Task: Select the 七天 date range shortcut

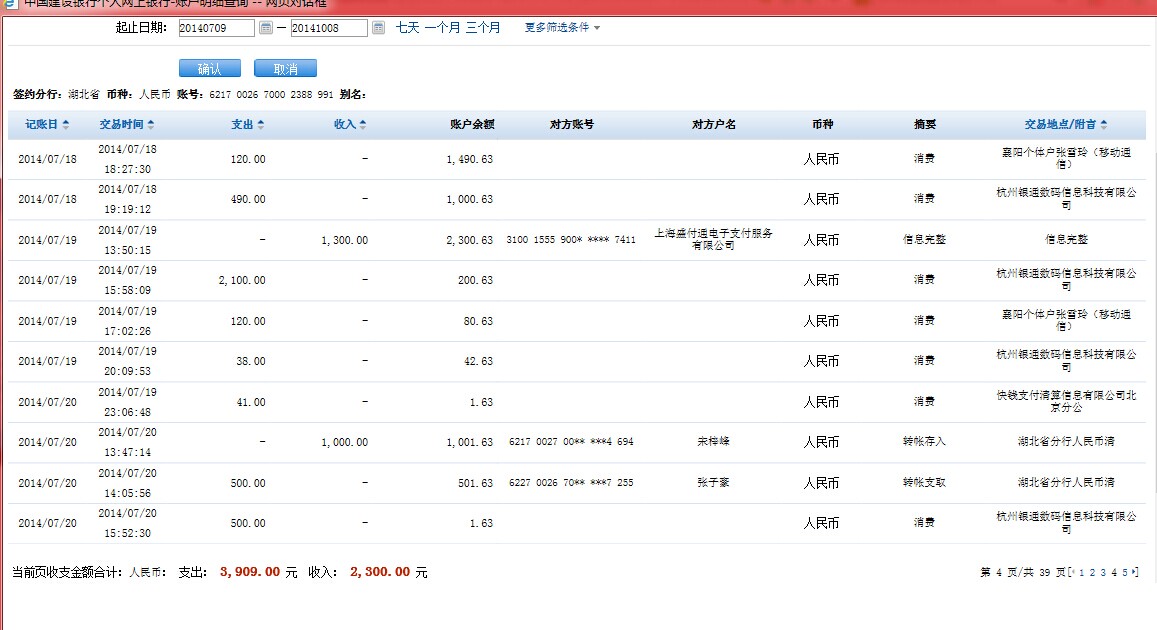Action: (x=407, y=28)
